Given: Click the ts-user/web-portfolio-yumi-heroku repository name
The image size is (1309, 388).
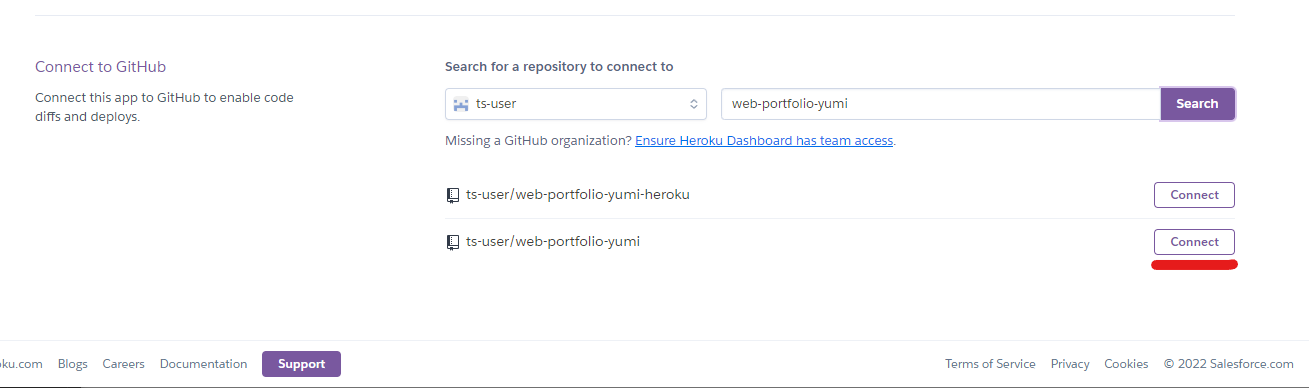Looking at the screenshot, I should 578,195.
